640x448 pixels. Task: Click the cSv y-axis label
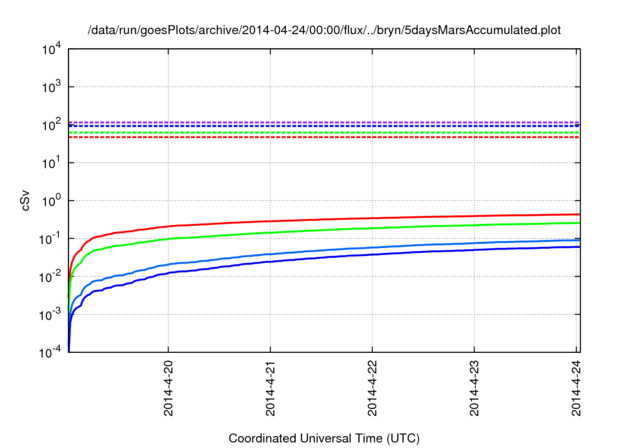coord(25,201)
